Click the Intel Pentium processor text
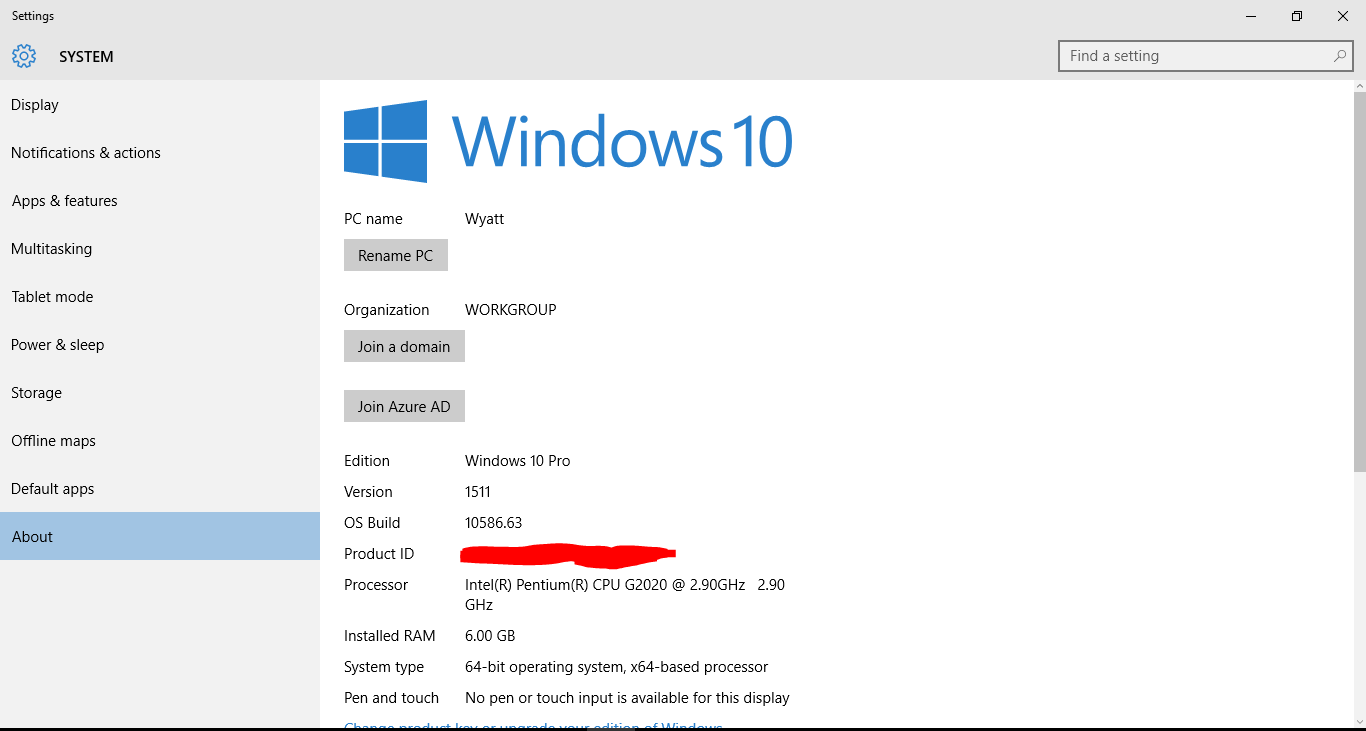The width and height of the screenshot is (1366, 731). coord(625,595)
